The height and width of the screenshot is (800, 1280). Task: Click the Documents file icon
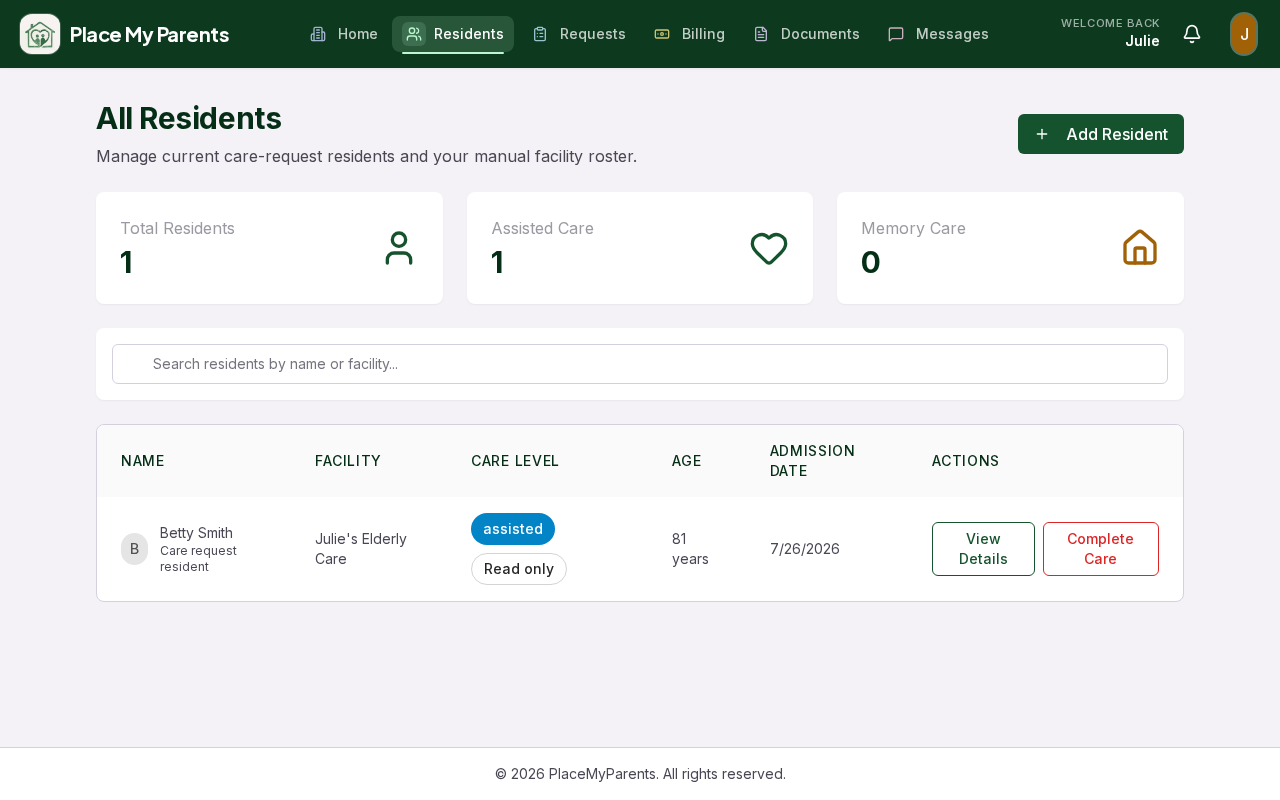[761, 34]
